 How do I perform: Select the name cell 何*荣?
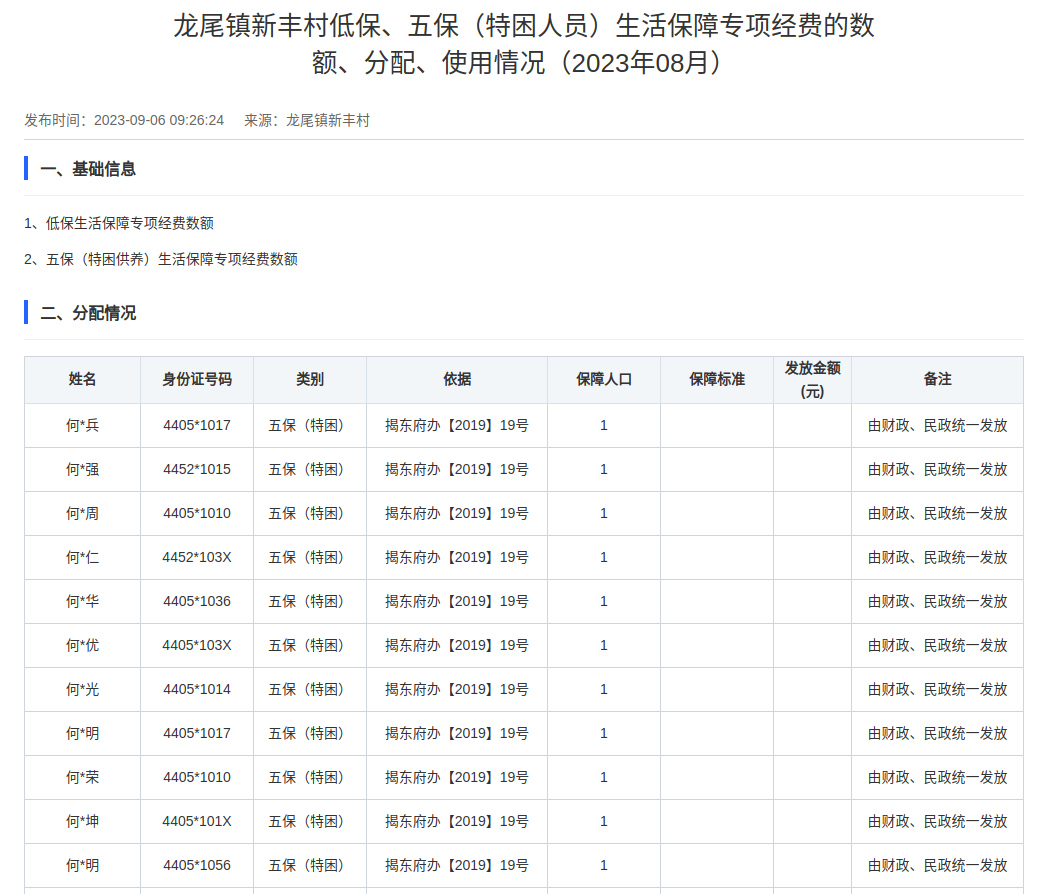click(83, 777)
